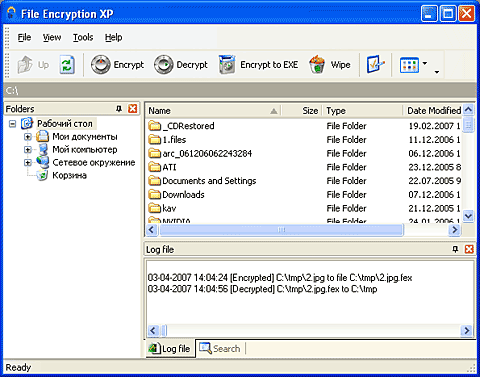Click the C:\ path address bar

239,90
